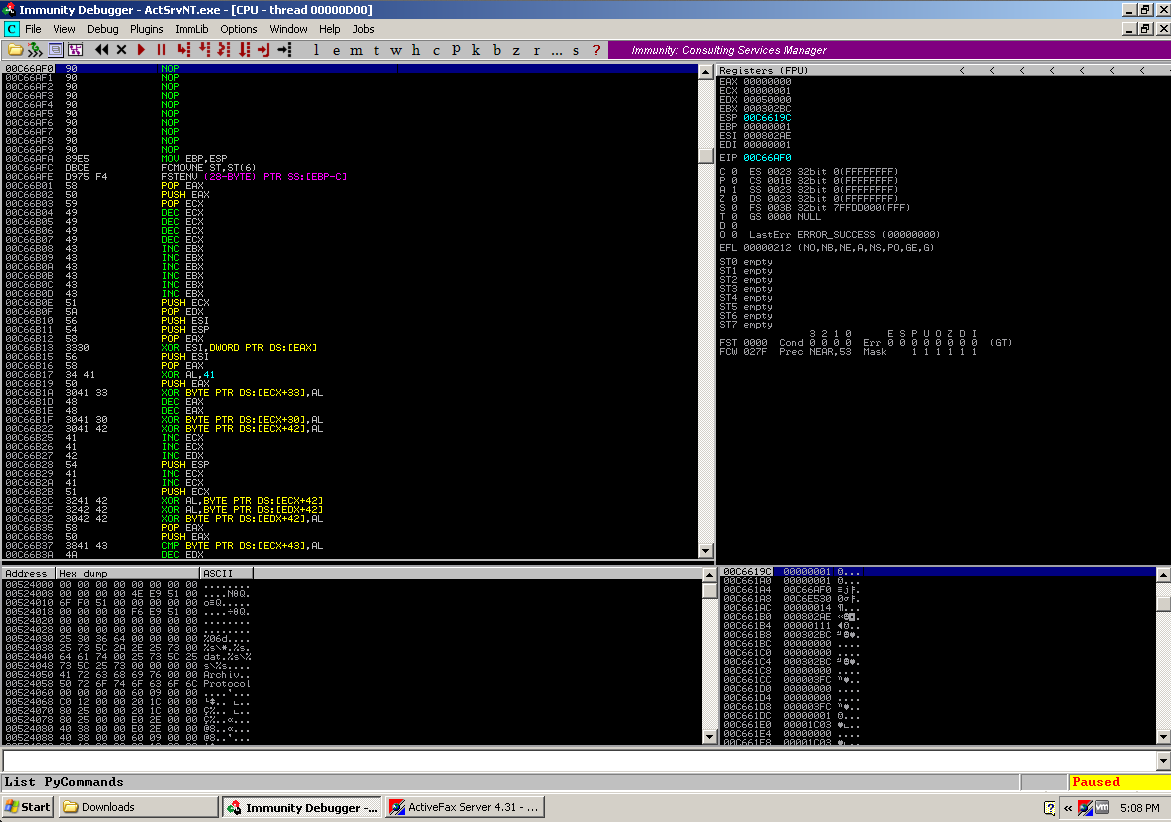Show Source with the 's' button
1171x822 pixels.
tap(576, 50)
